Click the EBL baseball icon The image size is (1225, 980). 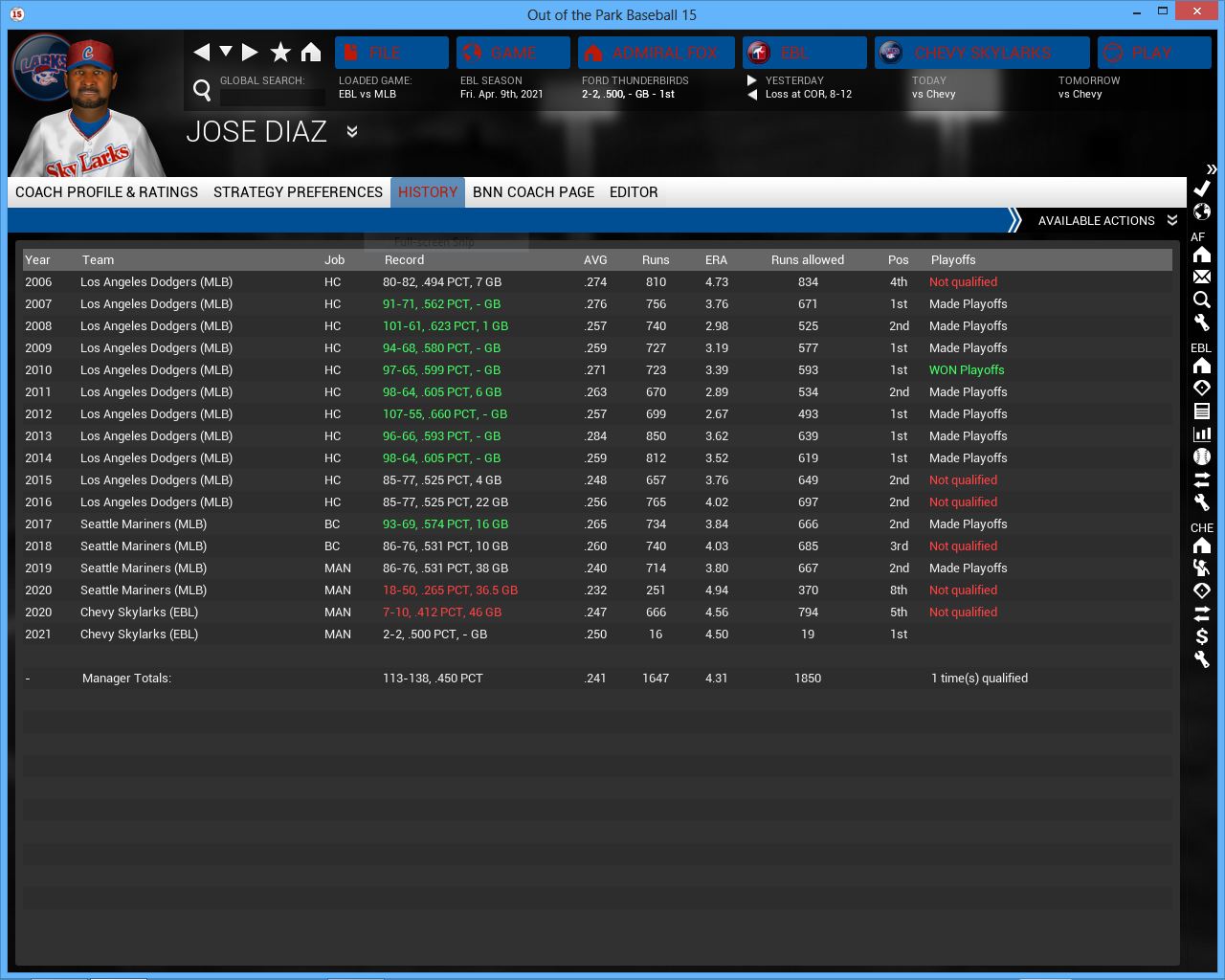click(x=1202, y=457)
